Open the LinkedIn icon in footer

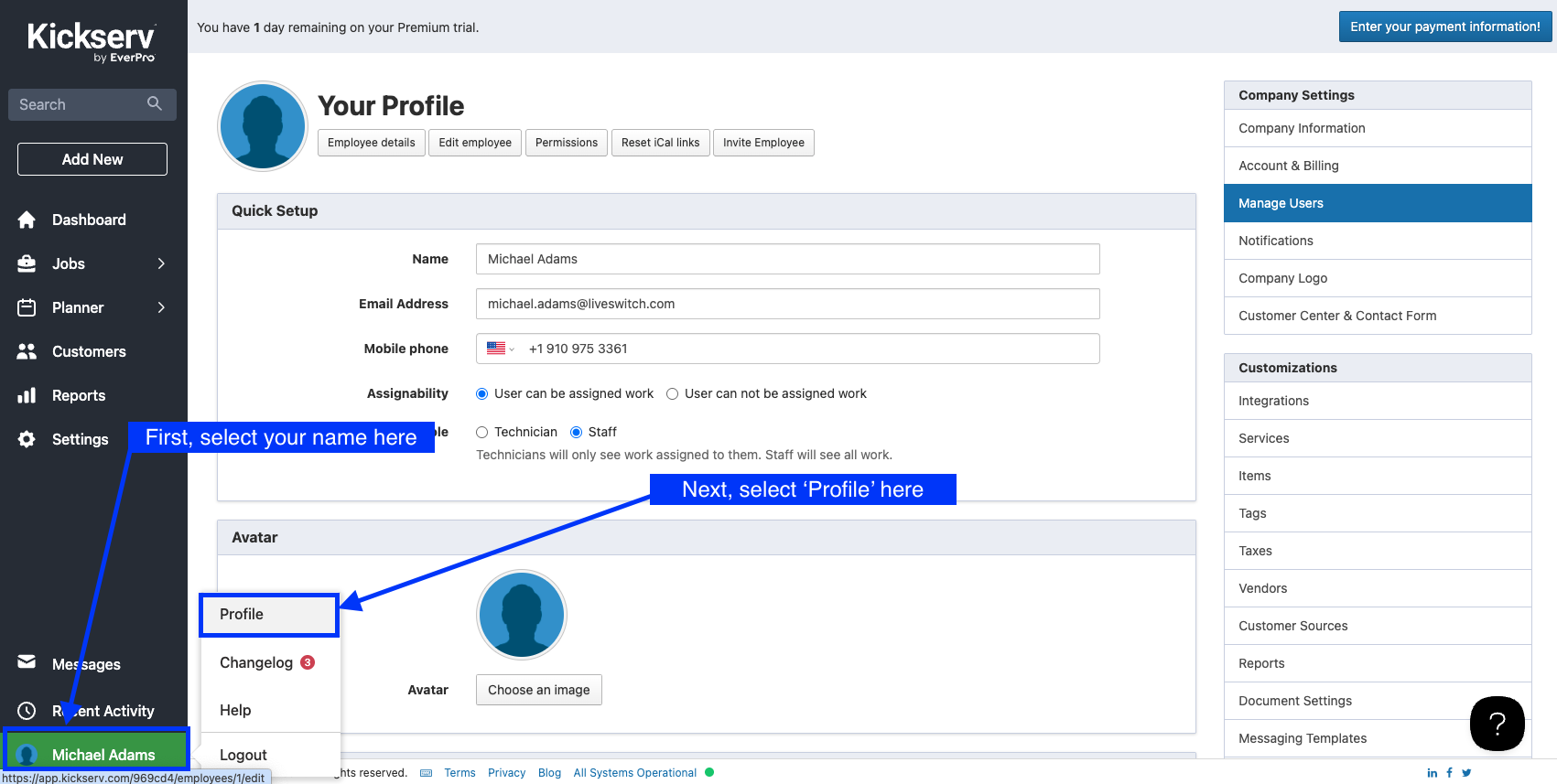coord(1433,773)
